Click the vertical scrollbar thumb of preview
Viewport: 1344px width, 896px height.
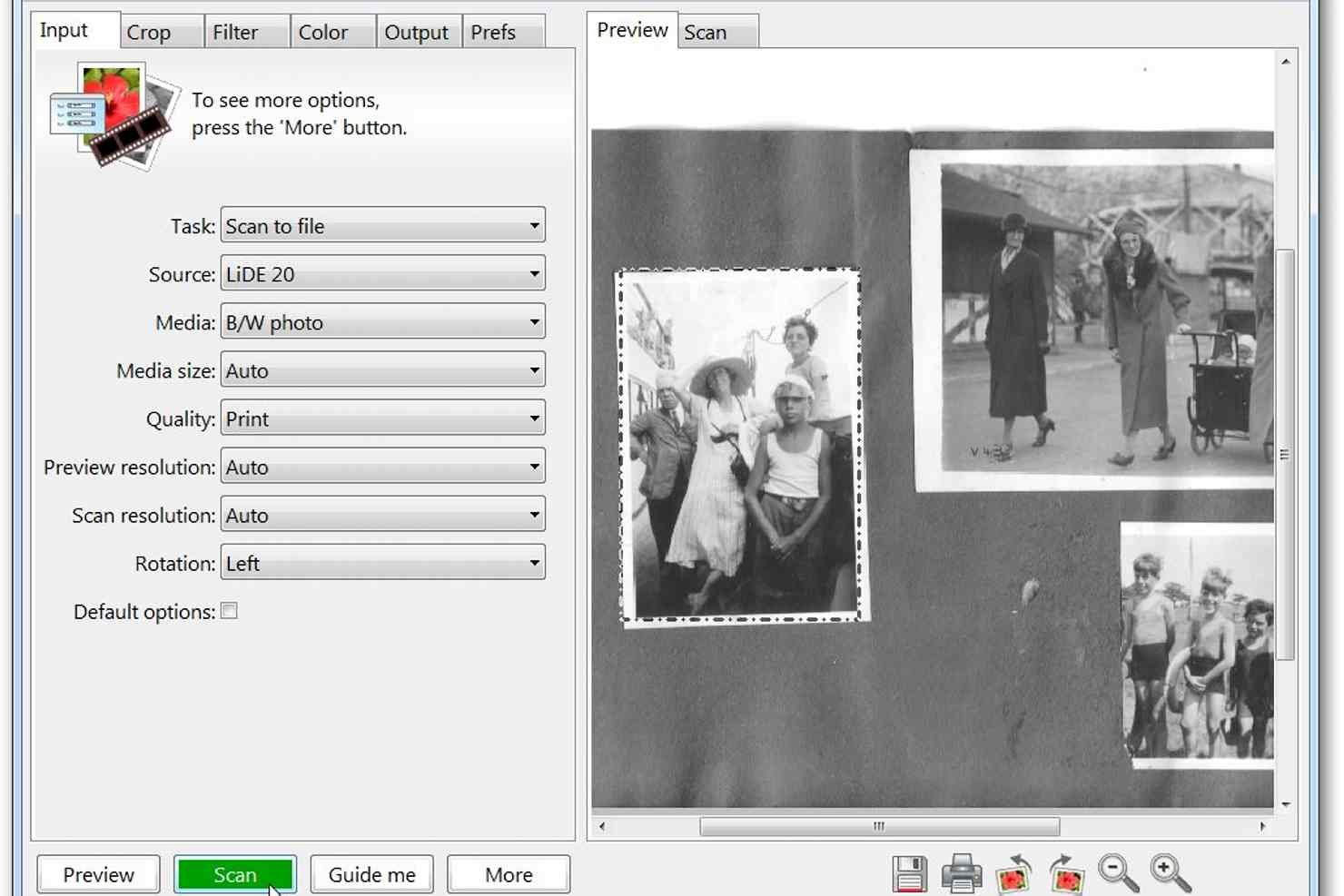(x=1285, y=454)
